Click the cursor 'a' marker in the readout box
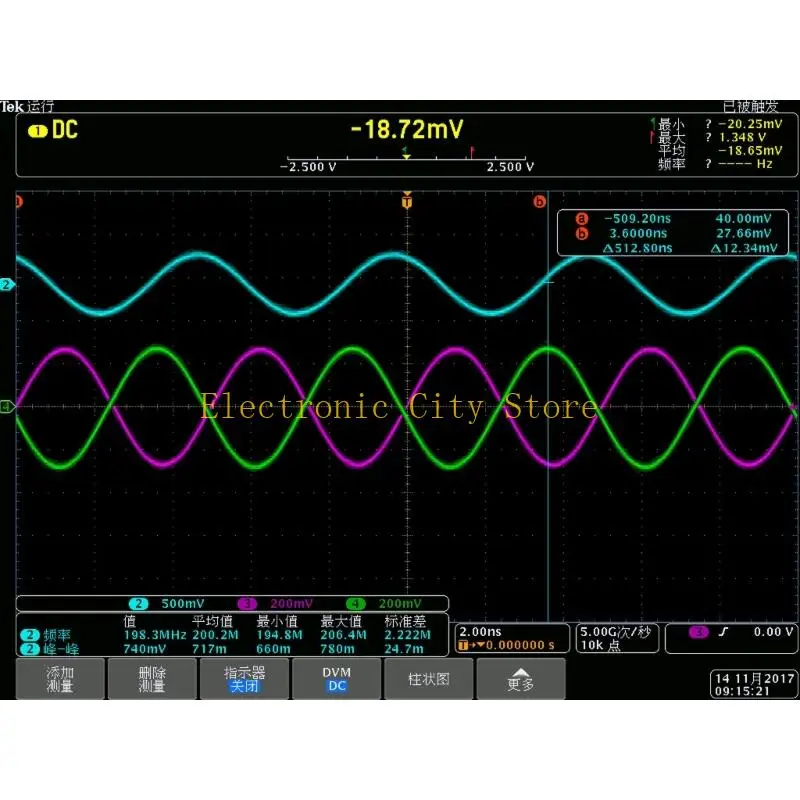This screenshot has width=800, height=800. pos(582,218)
